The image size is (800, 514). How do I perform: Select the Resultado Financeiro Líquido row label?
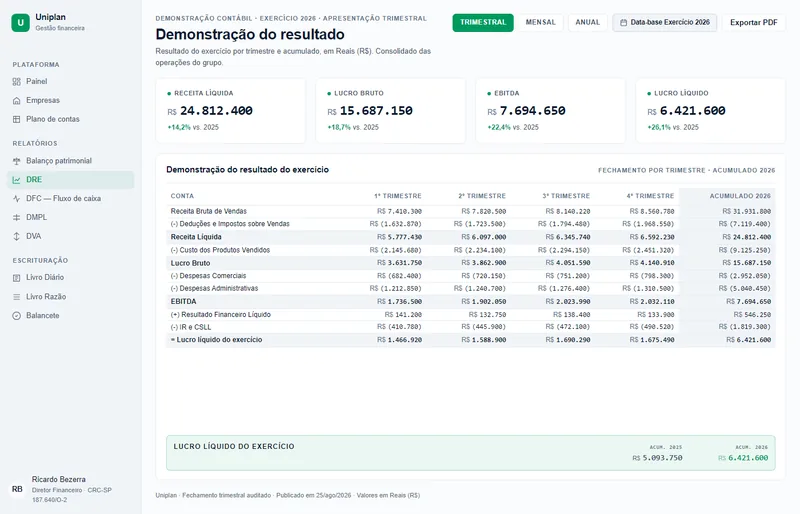tap(221, 315)
